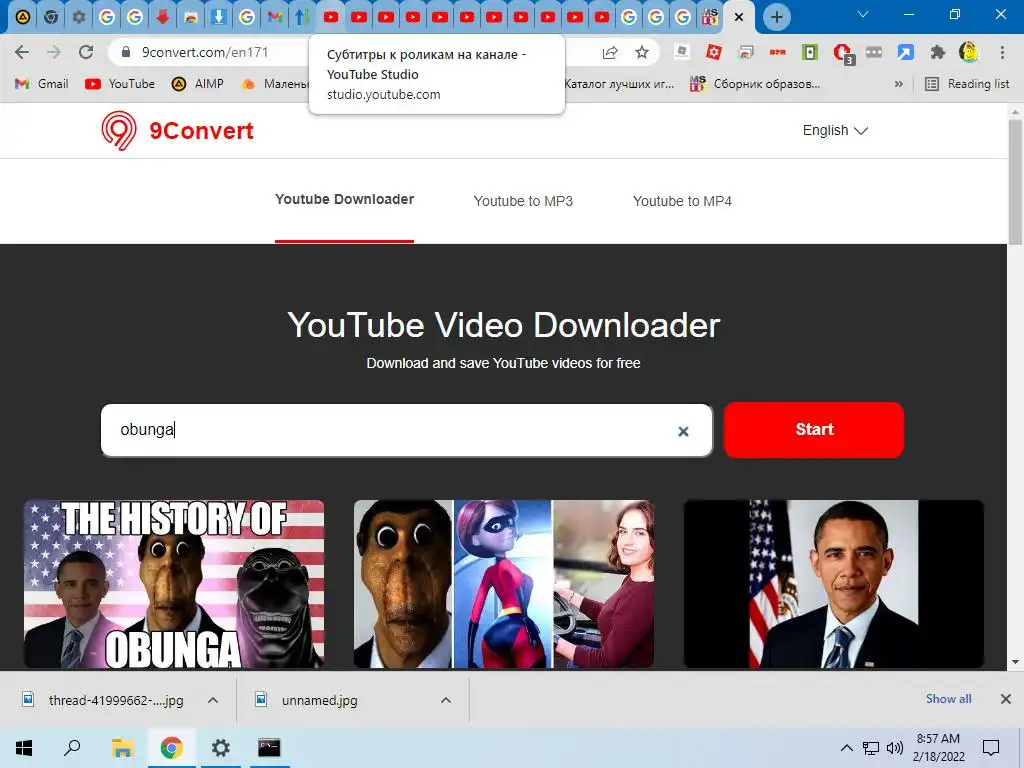Show hidden system tray icons
The height and width of the screenshot is (768, 1024).
pyautogui.click(x=846, y=748)
